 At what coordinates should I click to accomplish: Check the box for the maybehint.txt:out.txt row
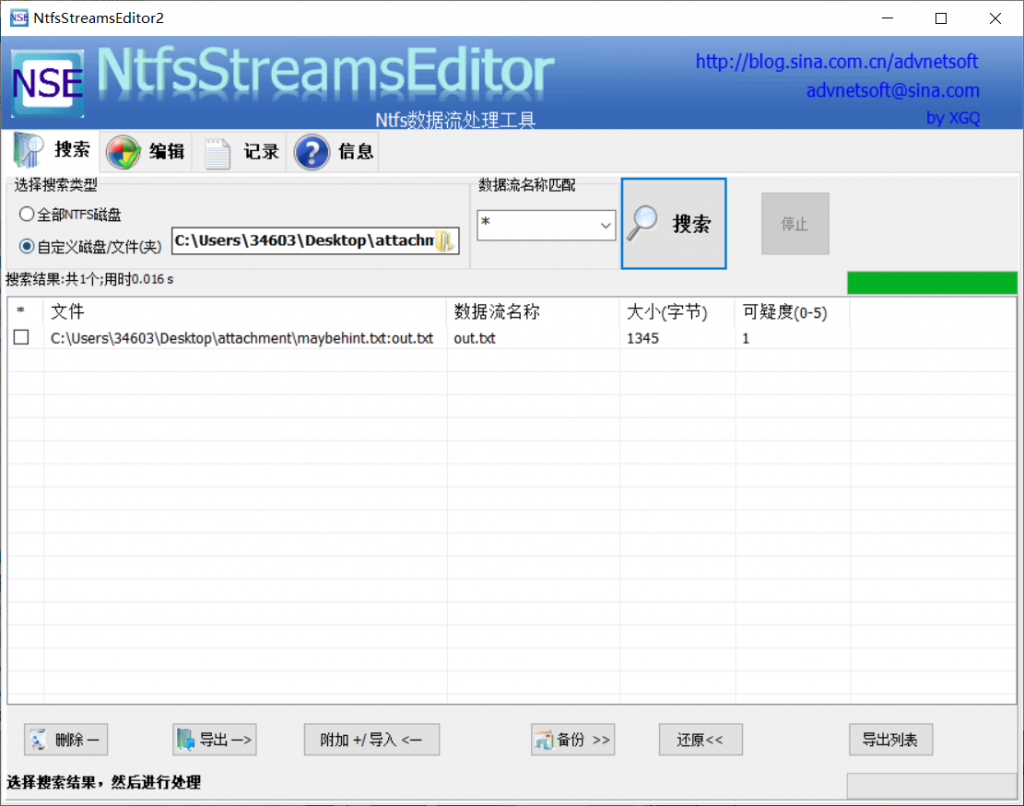coord(22,337)
